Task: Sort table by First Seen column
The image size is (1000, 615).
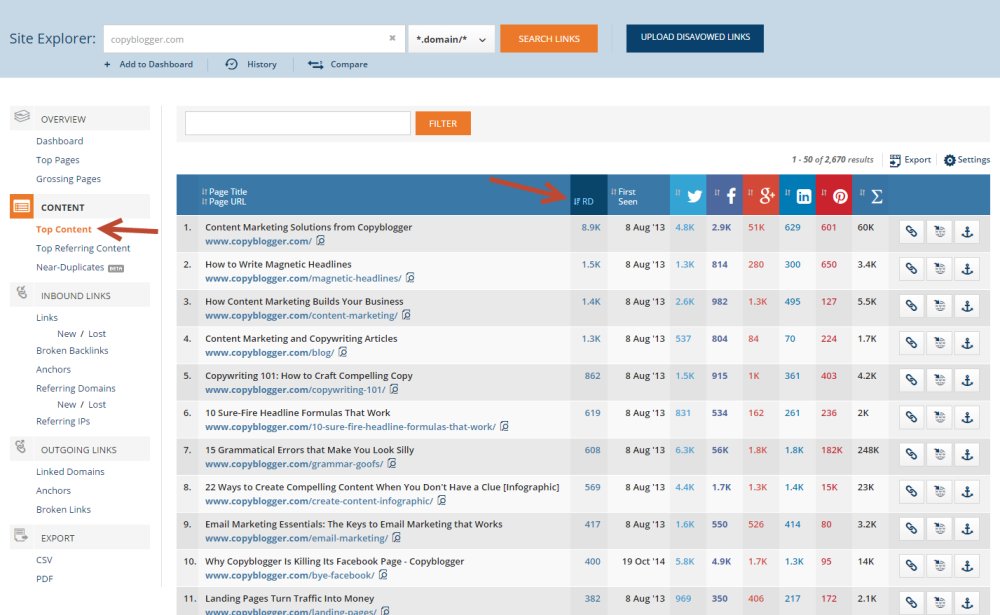Action: pyautogui.click(x=624, y=196)
